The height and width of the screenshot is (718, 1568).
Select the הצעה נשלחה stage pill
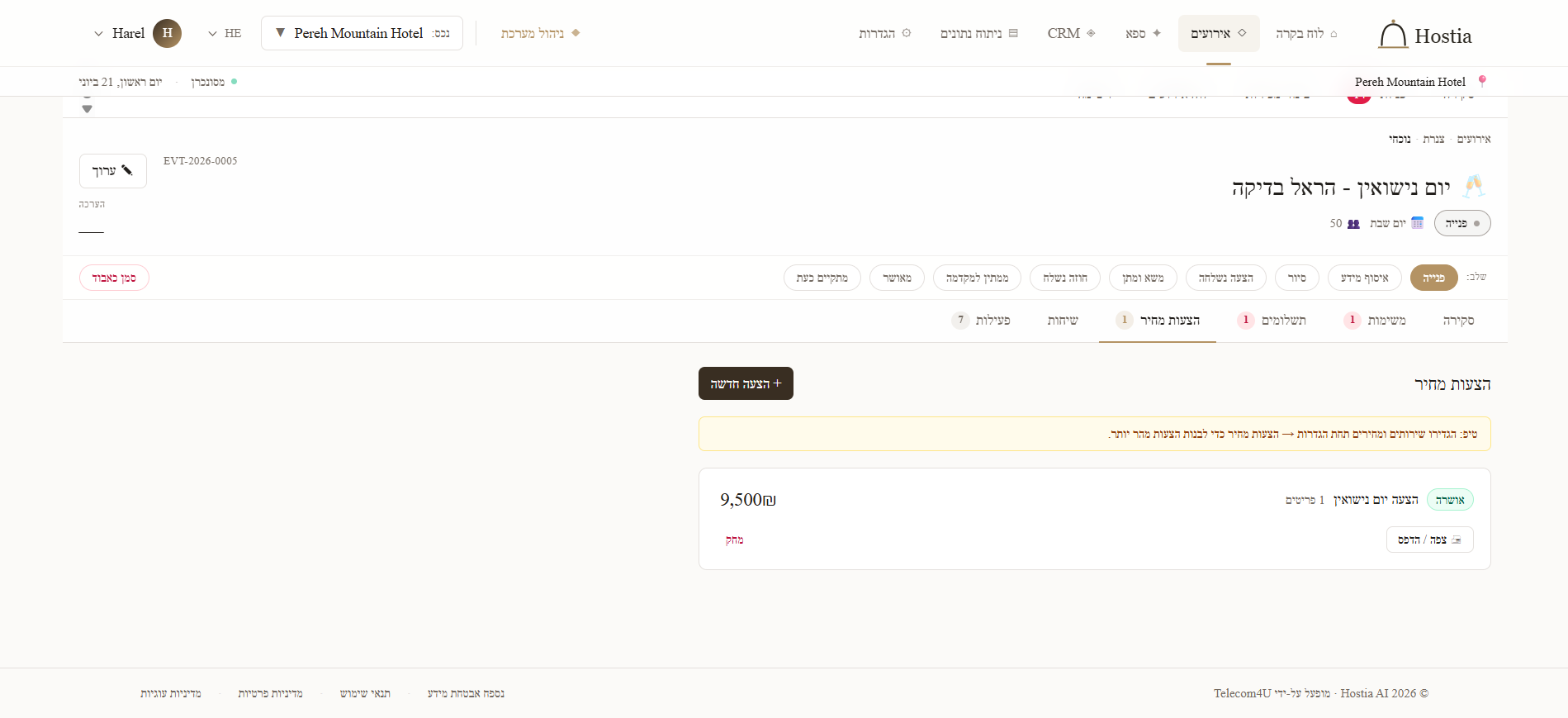(x=1226, y=278)
